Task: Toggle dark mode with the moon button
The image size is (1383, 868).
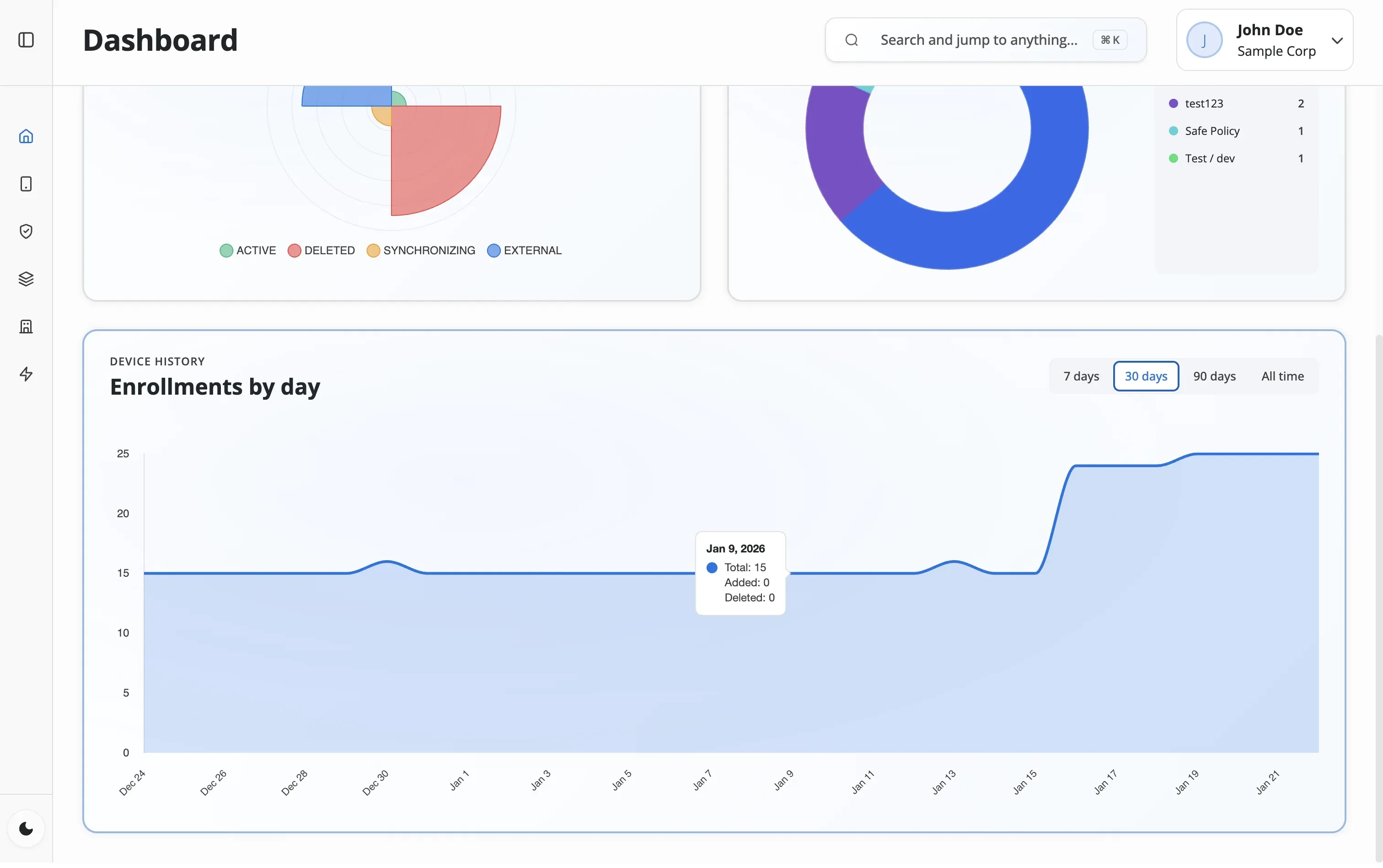Action: [x=27, y=828]
